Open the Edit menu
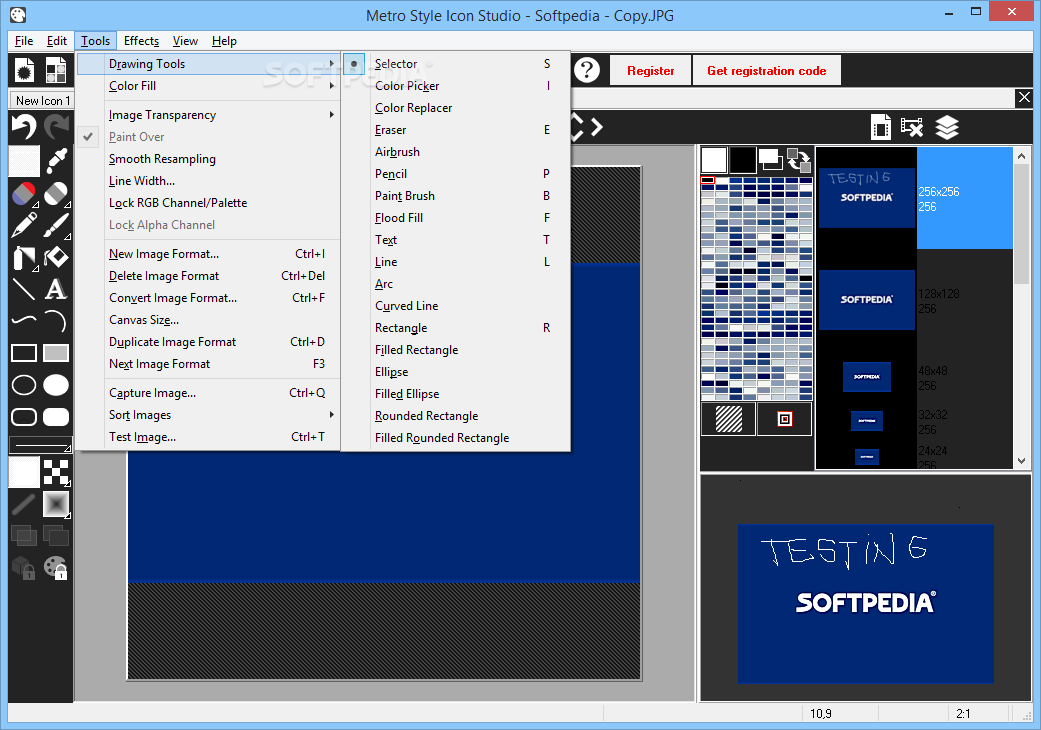 (56, 40)
